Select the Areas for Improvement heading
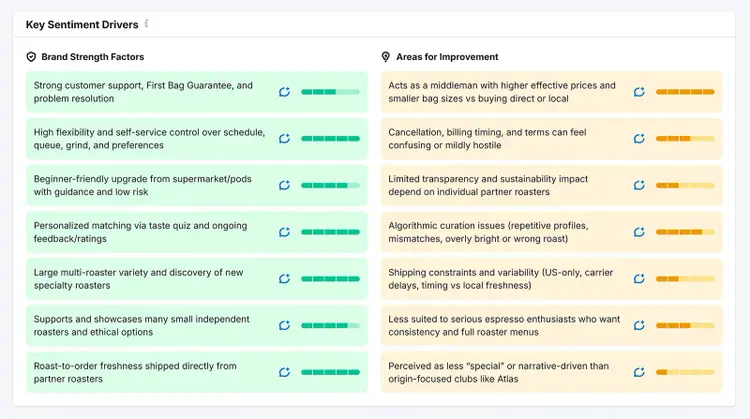750x419 pixels. click(x=447, y=57)
